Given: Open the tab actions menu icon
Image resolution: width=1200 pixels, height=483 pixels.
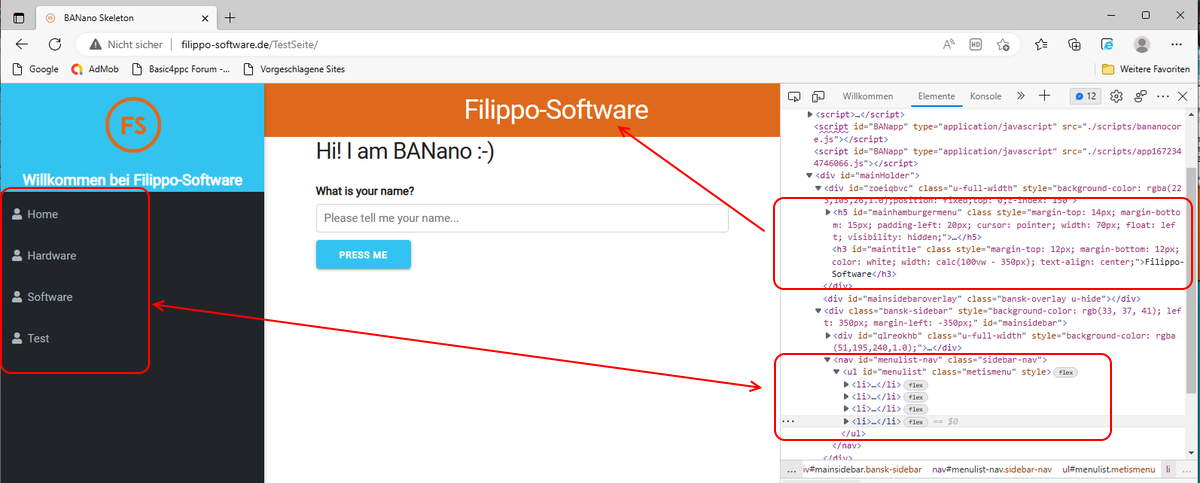Looking at the screenshot, I should coord(18,17).
